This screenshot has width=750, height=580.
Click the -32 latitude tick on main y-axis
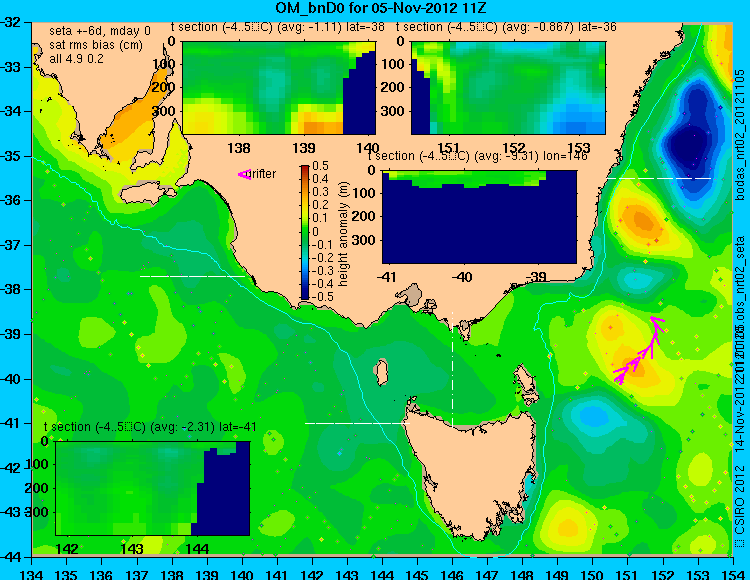[x=11, y=22]
